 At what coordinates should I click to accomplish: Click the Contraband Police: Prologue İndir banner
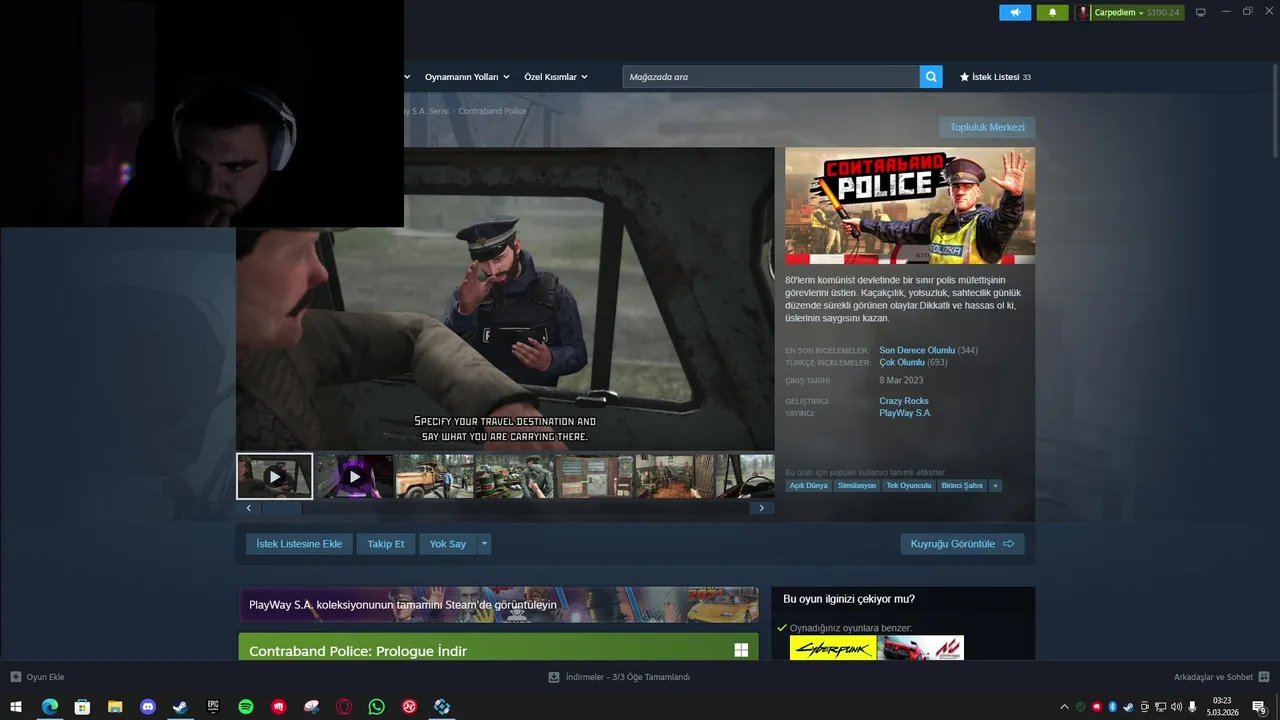coord(498,646)
